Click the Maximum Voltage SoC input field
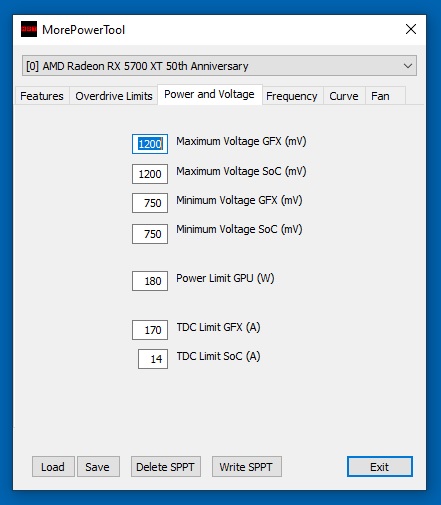 (x=150, y=174)
